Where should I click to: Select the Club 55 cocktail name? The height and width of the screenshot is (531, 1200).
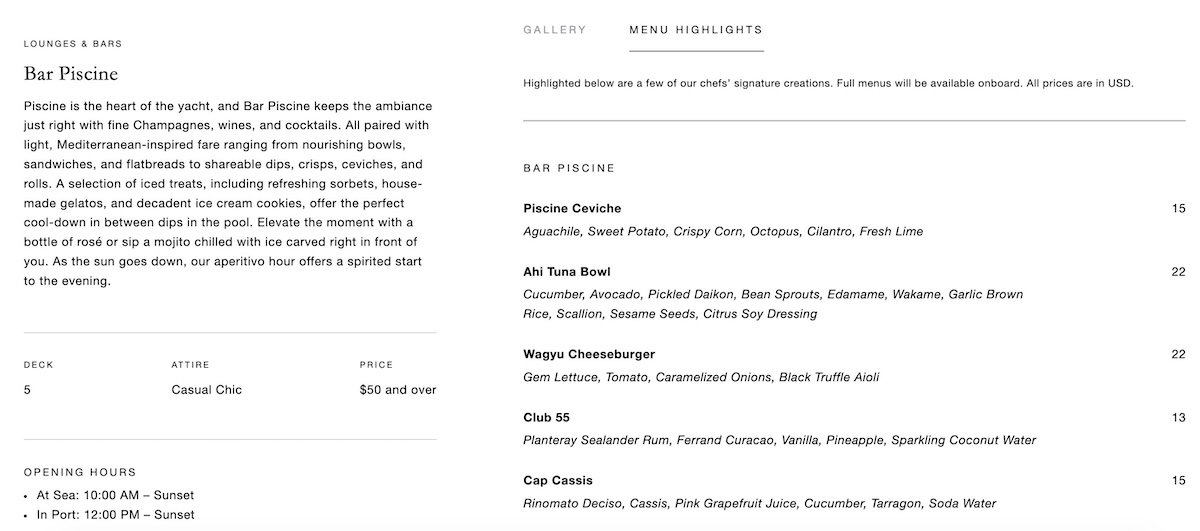point(546,417)
